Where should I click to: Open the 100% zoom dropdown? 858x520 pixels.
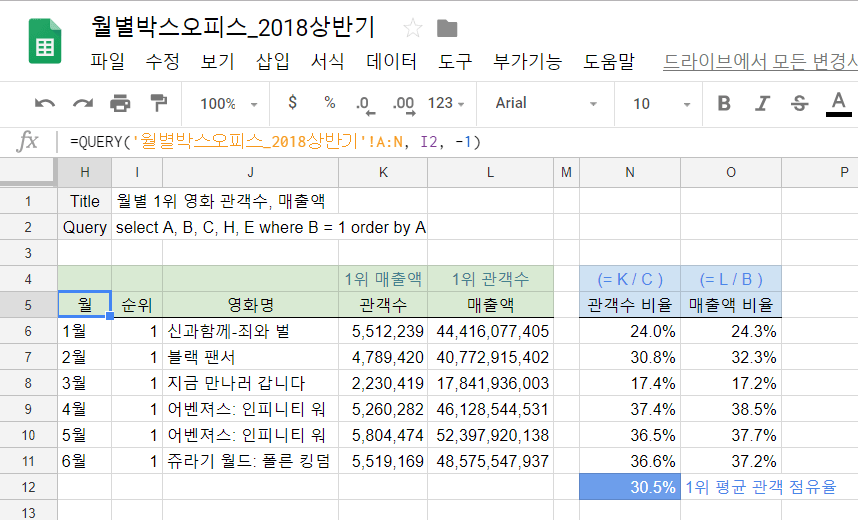pos(228,103)
